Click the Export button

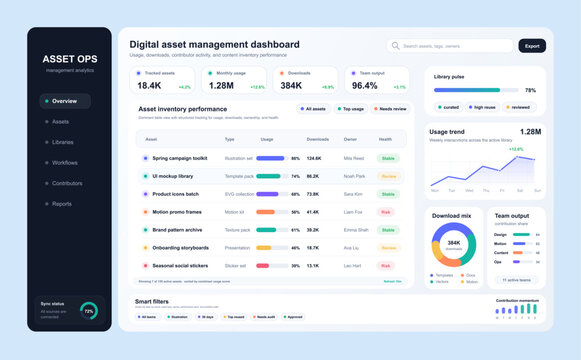click(x=532, y=46)
